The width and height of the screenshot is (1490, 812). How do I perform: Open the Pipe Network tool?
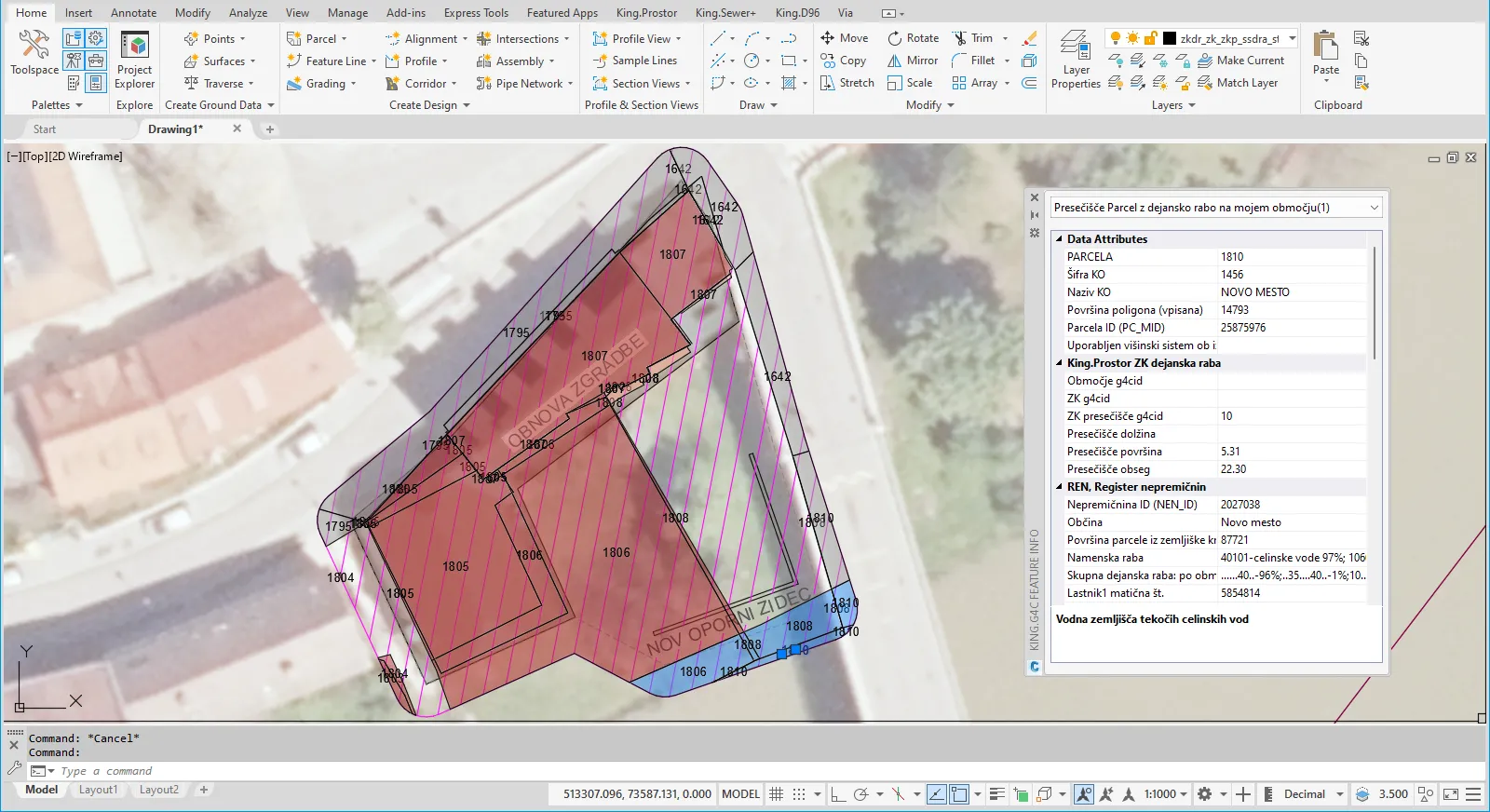(521, 84)
